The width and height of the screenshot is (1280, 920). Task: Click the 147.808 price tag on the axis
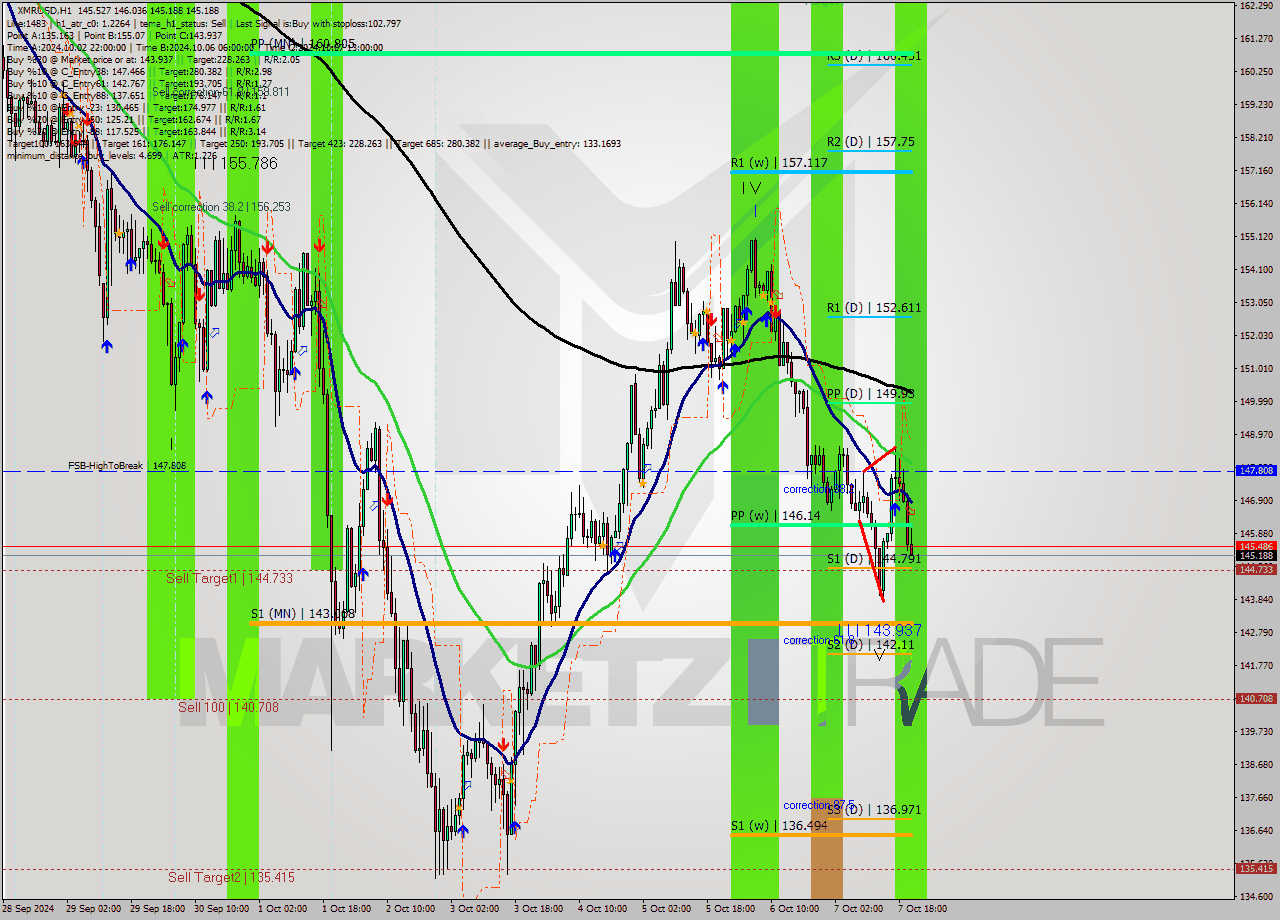tap(1256, 470)
